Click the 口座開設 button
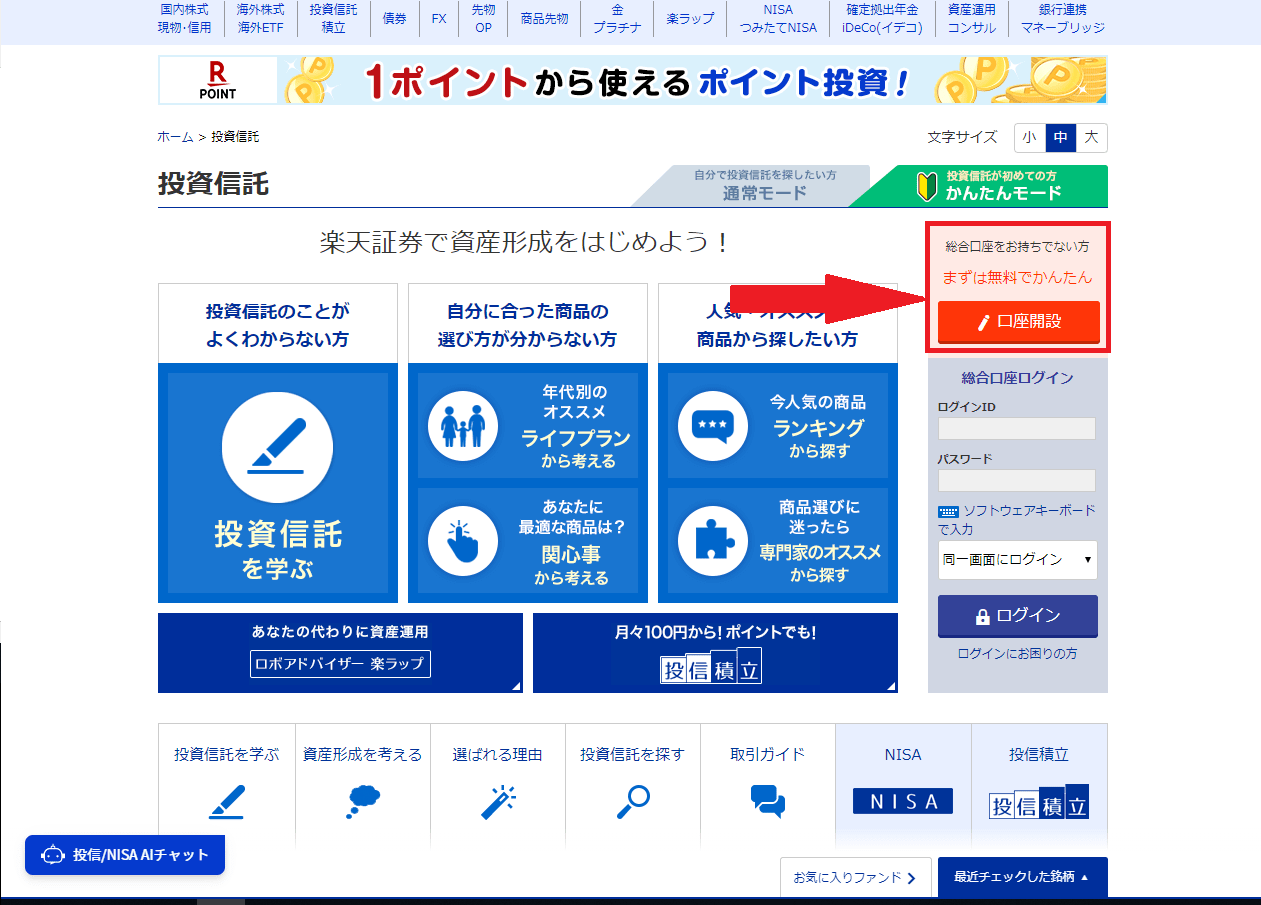 pyautogui.click(x=1019, y=322)
